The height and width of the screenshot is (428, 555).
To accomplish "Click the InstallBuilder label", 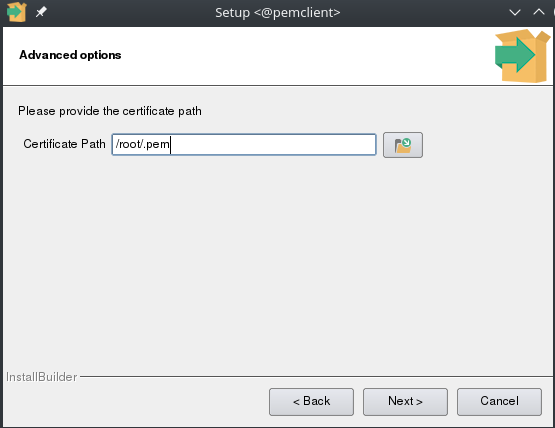I will coord(41,377).
